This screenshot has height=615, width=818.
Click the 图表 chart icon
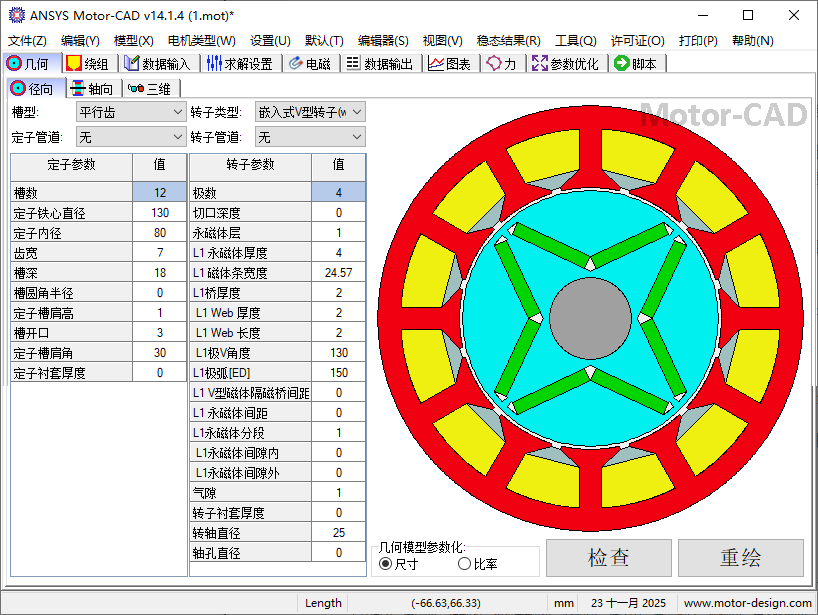[436, 64]
